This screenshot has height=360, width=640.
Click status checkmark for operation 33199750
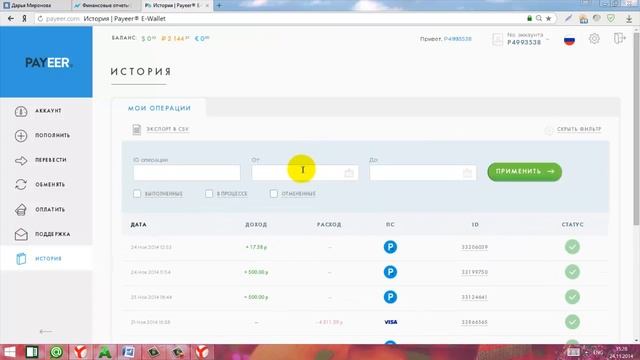point(572,272)
